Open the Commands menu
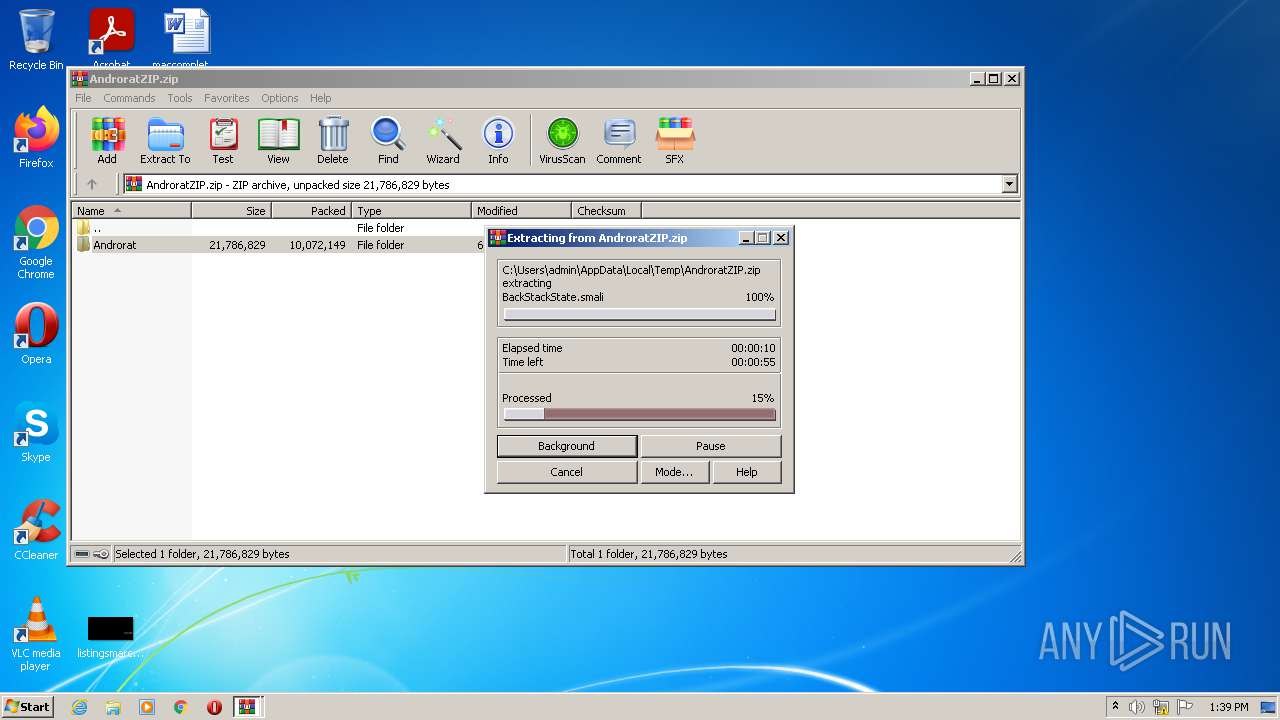The height and width of the screenshot is (720, 1280). click(x=129, y=98)
